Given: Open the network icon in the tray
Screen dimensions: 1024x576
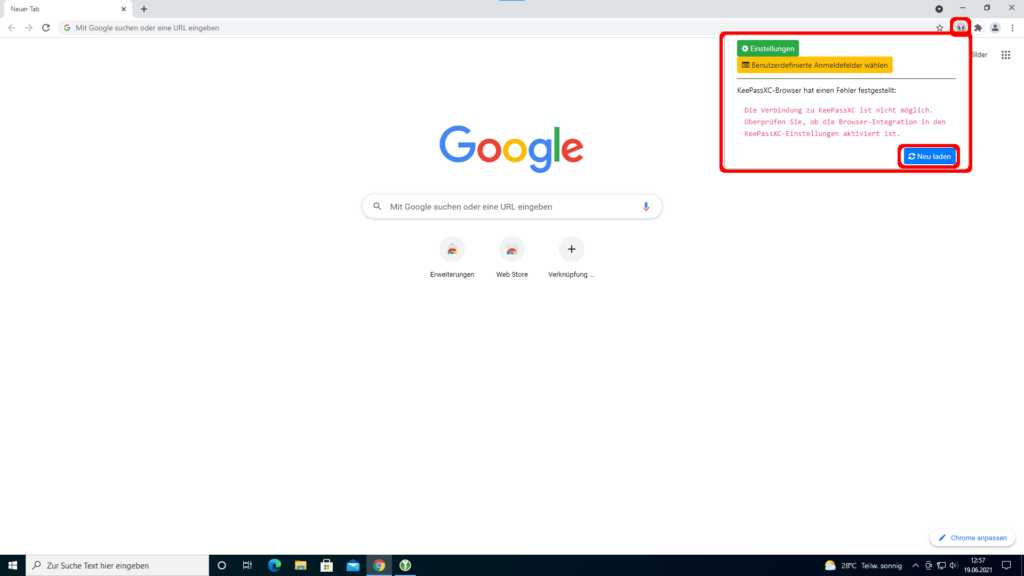Looking at the screenshot, I should (x=941, y=566).
